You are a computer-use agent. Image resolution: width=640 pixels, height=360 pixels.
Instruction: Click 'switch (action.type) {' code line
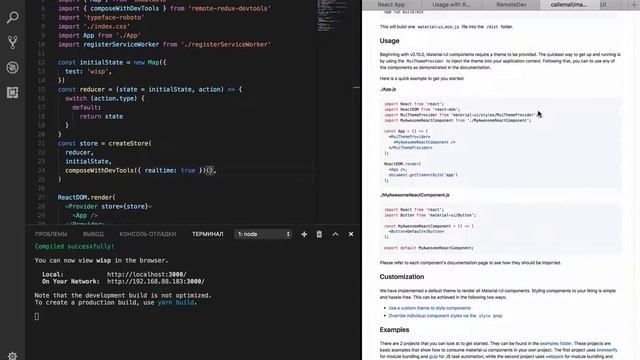tap(105, 98)
